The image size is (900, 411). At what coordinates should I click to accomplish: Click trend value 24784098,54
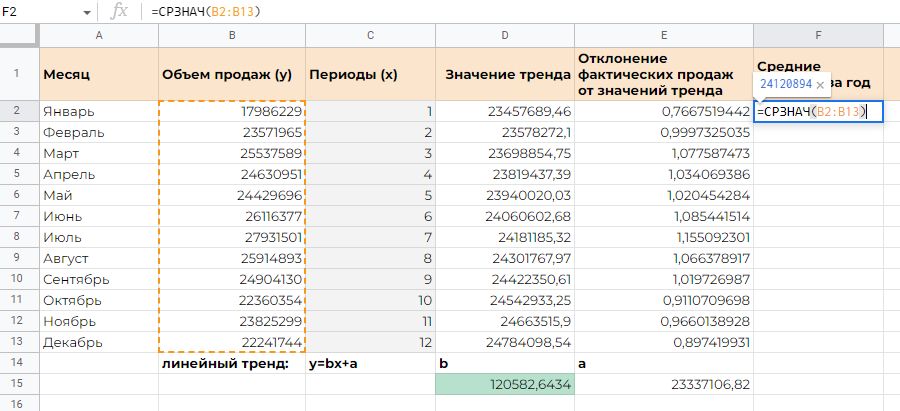[505, 342]
